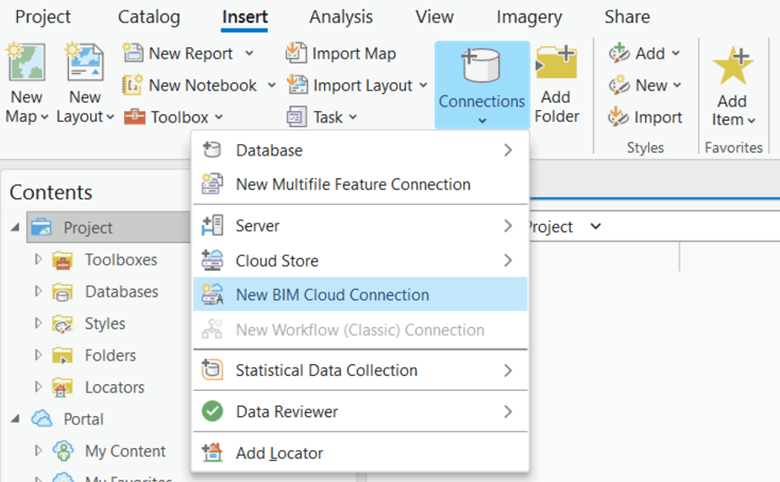Image resolution: width=780 pixels, height=482 pixels.
Task: Click the Server menu icon
Action: coord(212,225)
